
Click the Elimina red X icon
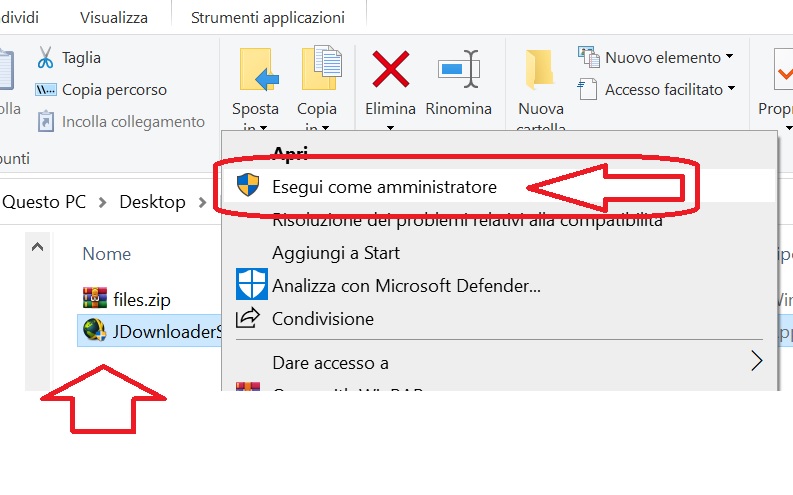tap(390, 69)
